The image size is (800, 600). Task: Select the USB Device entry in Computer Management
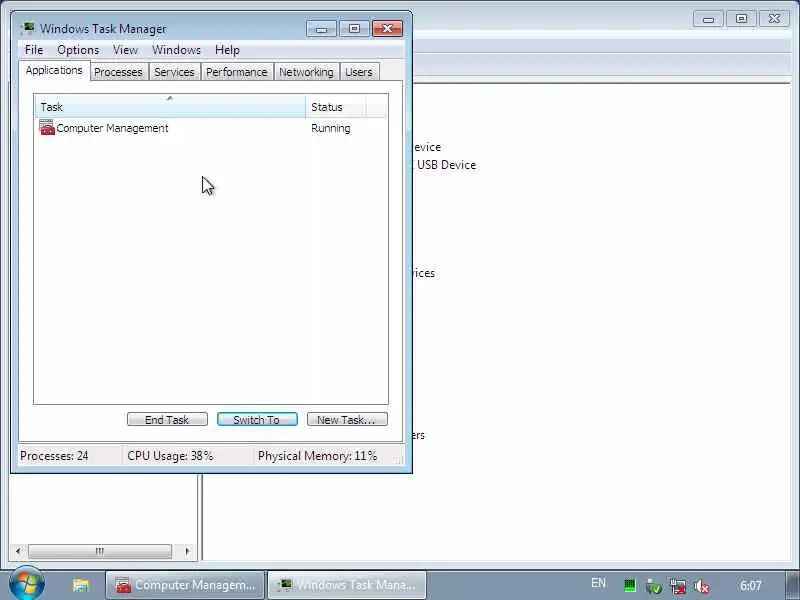tap(446, 165)
